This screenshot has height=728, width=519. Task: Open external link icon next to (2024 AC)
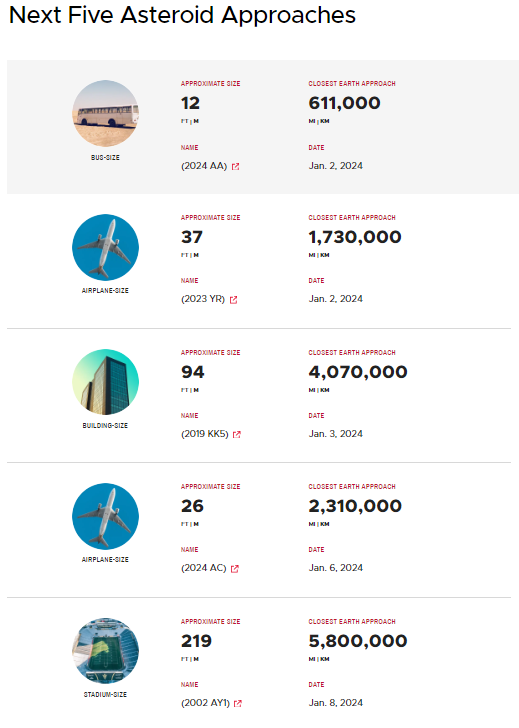pyautogui.click(x=234, y=569)
